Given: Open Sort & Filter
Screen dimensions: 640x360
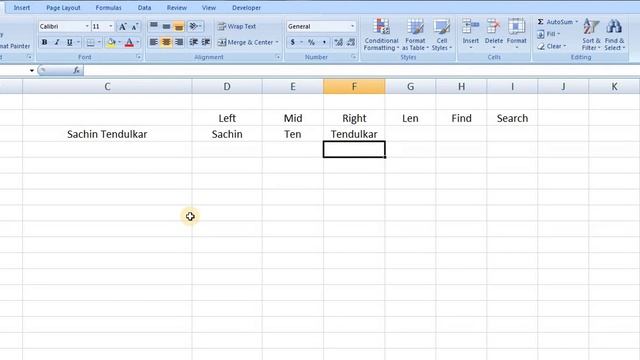Looking at the screenshot, I should pyautogui.click(x=591, y=35).
